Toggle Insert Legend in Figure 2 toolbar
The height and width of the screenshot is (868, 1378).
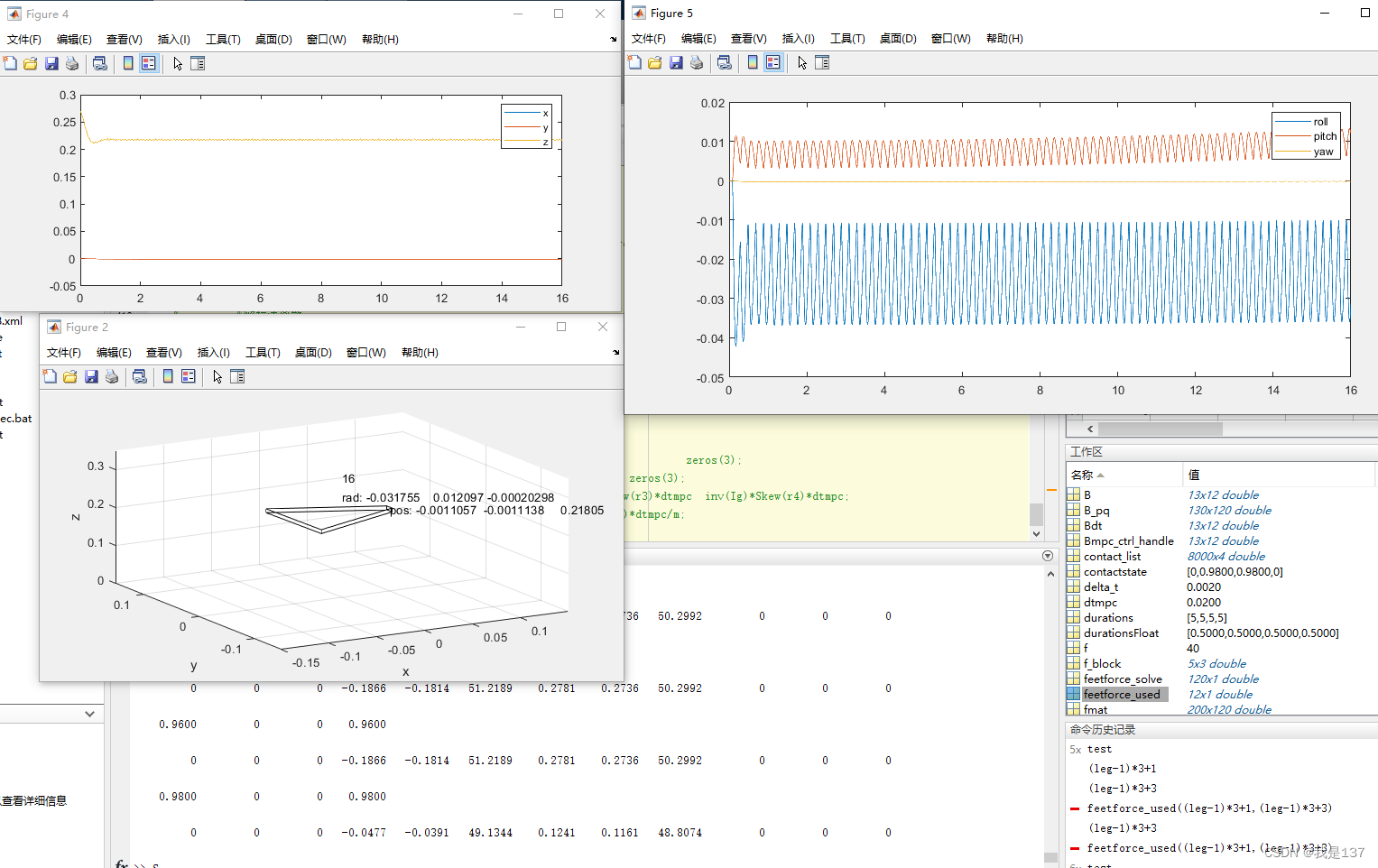tap(189, 376)
